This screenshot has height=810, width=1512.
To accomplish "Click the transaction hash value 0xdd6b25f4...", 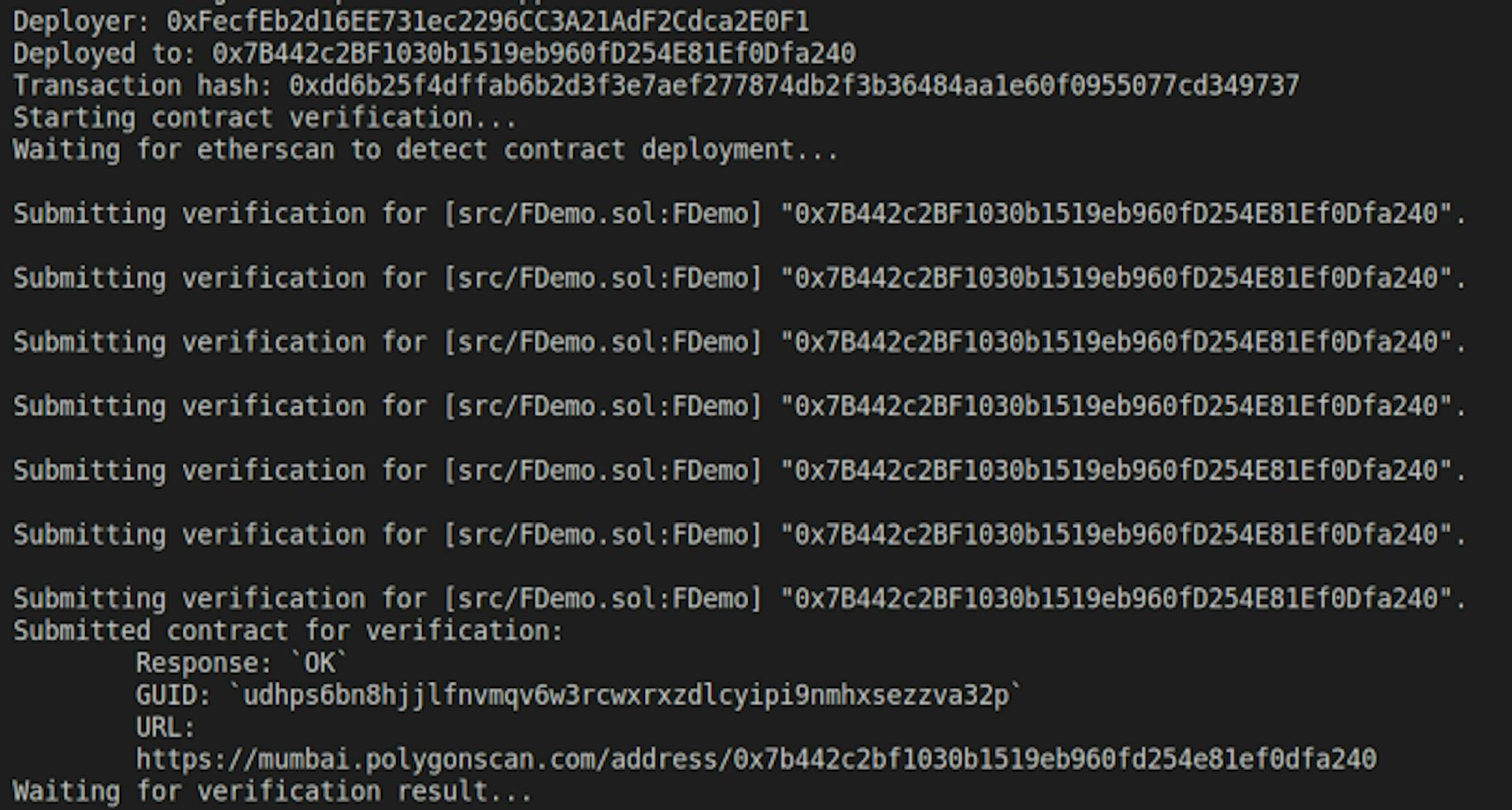I will coord(794,85).
